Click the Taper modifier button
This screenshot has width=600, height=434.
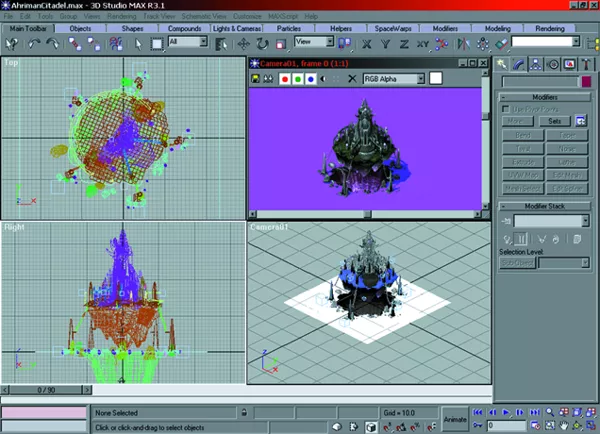pos(567,135)
